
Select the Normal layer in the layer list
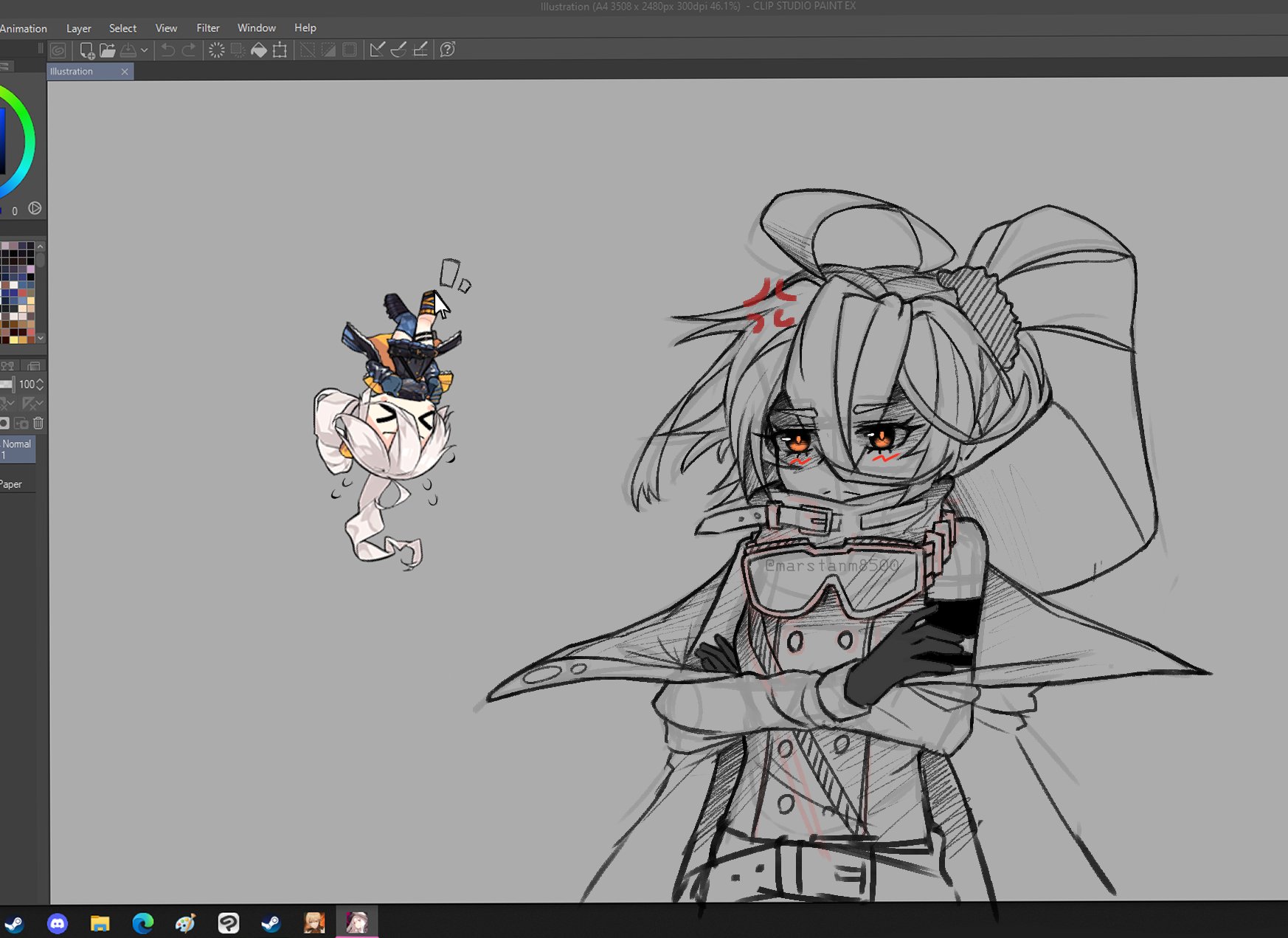pos(18,449)
